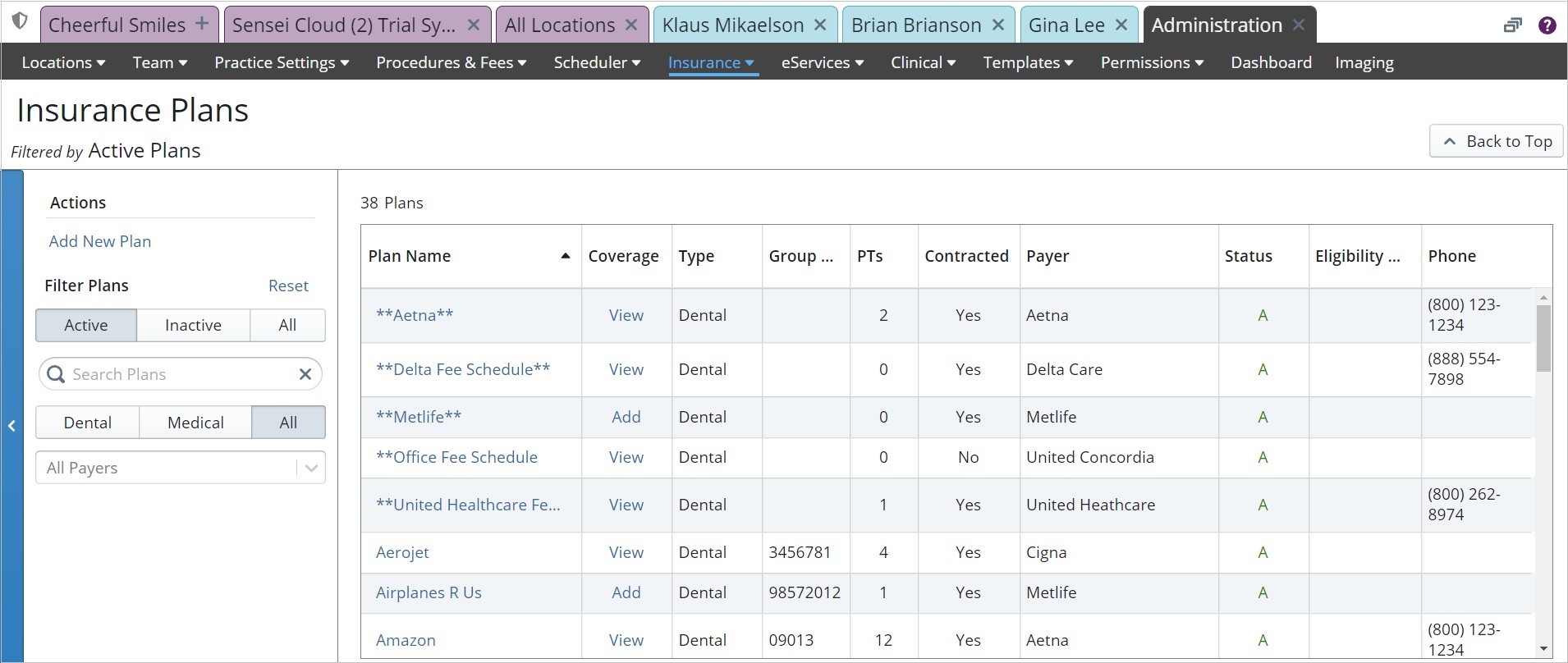
Task: Expand the Procedures & Fees menu
Action: (x=451, y=62)
